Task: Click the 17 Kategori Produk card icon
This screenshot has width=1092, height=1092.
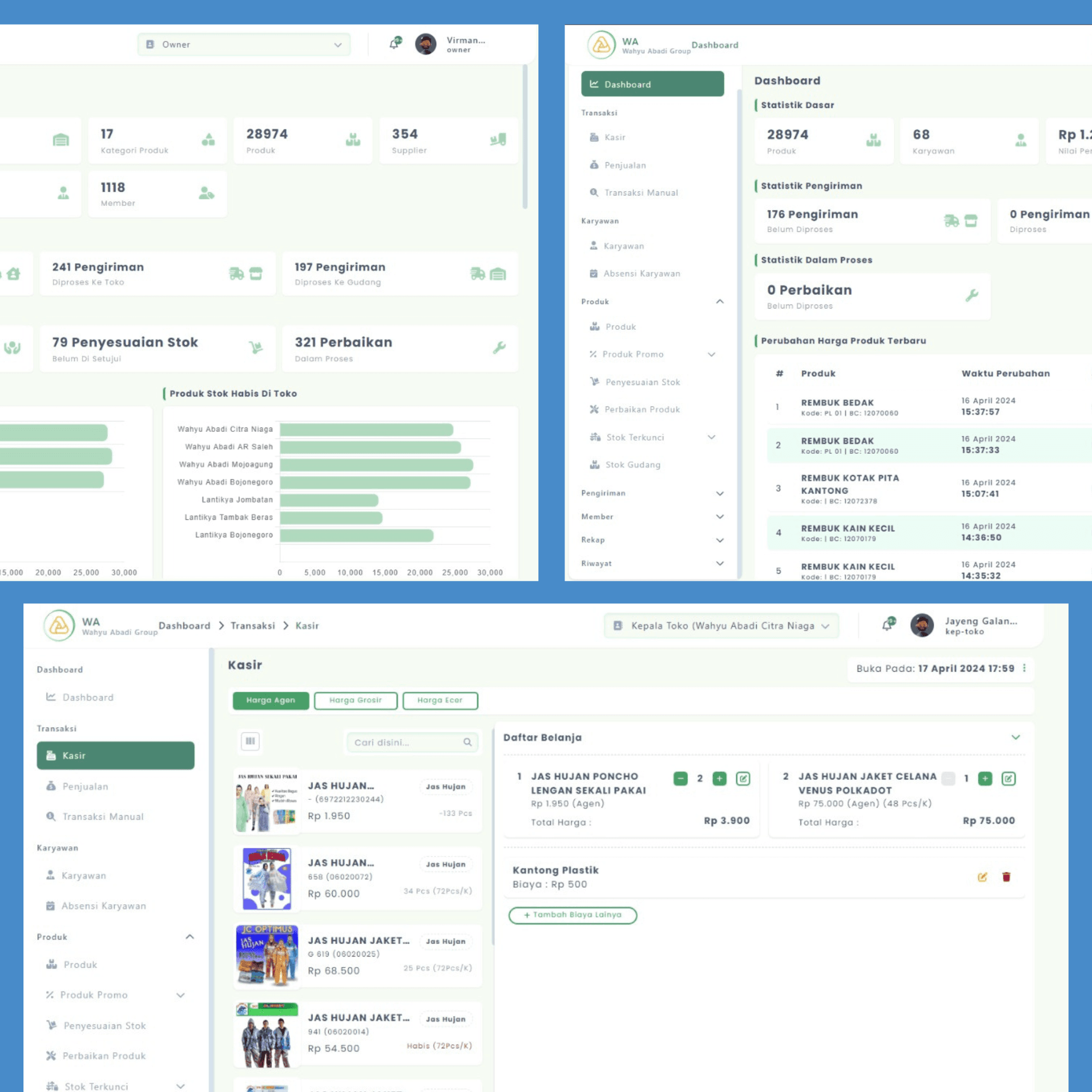Action: [208, 139]
